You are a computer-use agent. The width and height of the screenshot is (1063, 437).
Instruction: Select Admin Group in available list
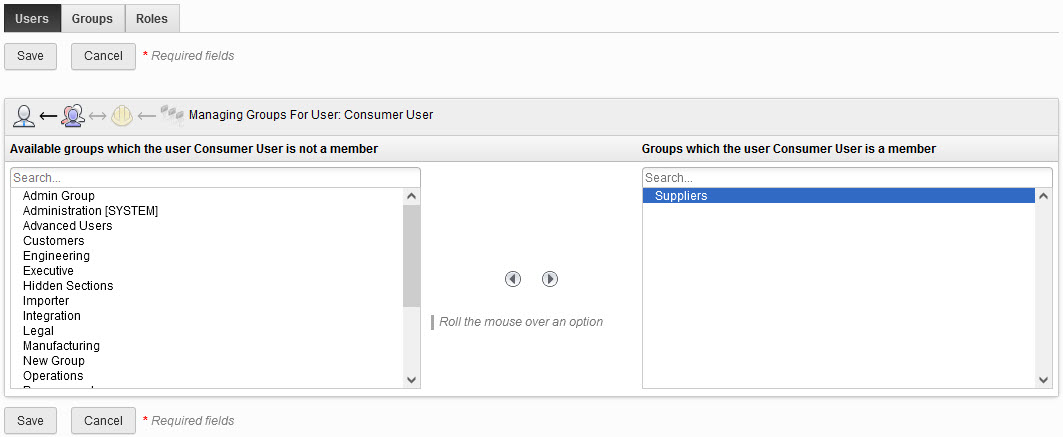pos(207,196)
